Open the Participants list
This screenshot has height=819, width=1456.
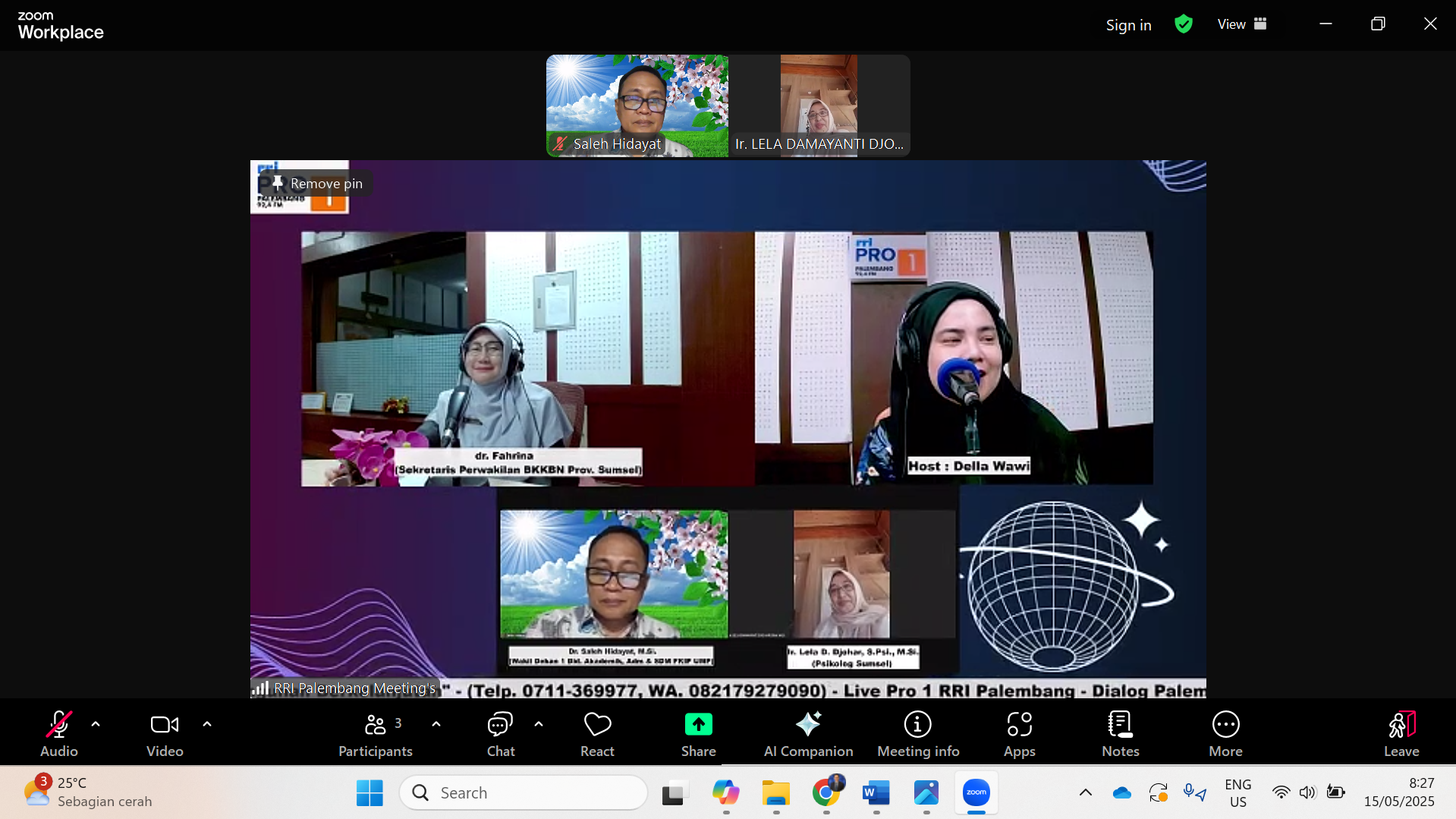[376, 733]
